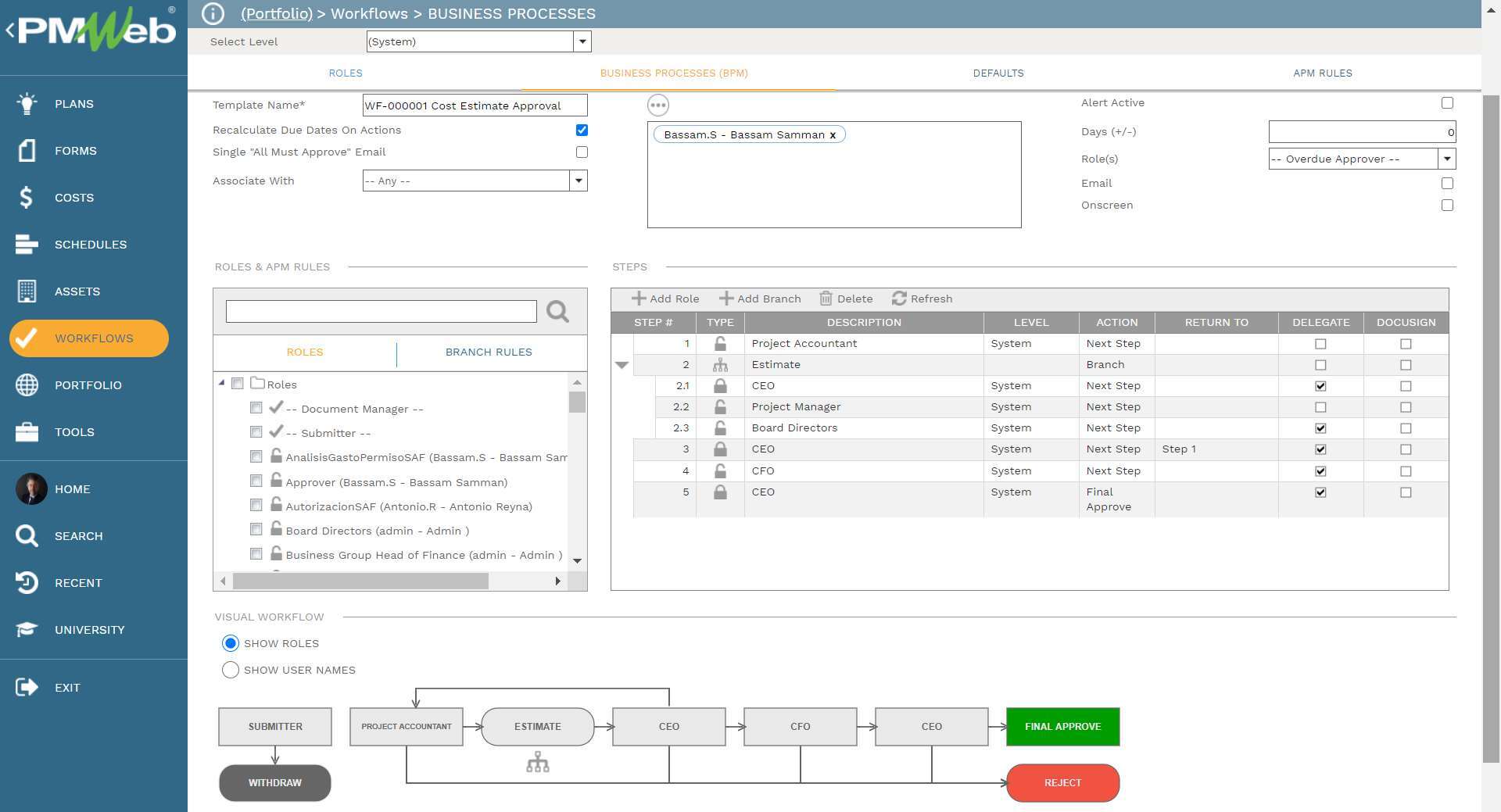Image resolution: width=1501 pixels, height=812 pixels.
Task: Click the info icon near breadcrumb
Action: click(211, 13)
